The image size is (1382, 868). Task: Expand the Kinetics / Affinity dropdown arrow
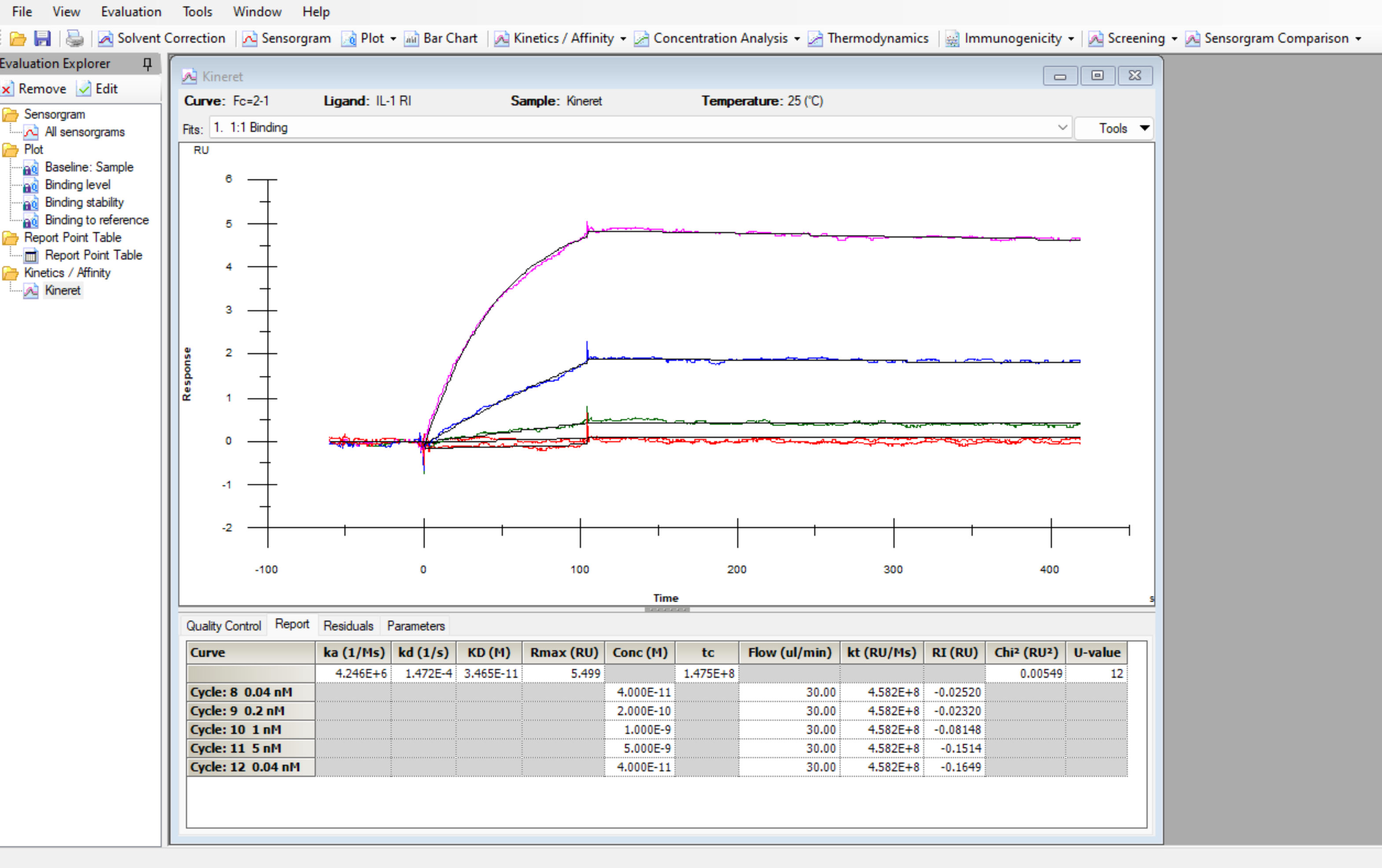click(x=623, y=39)
